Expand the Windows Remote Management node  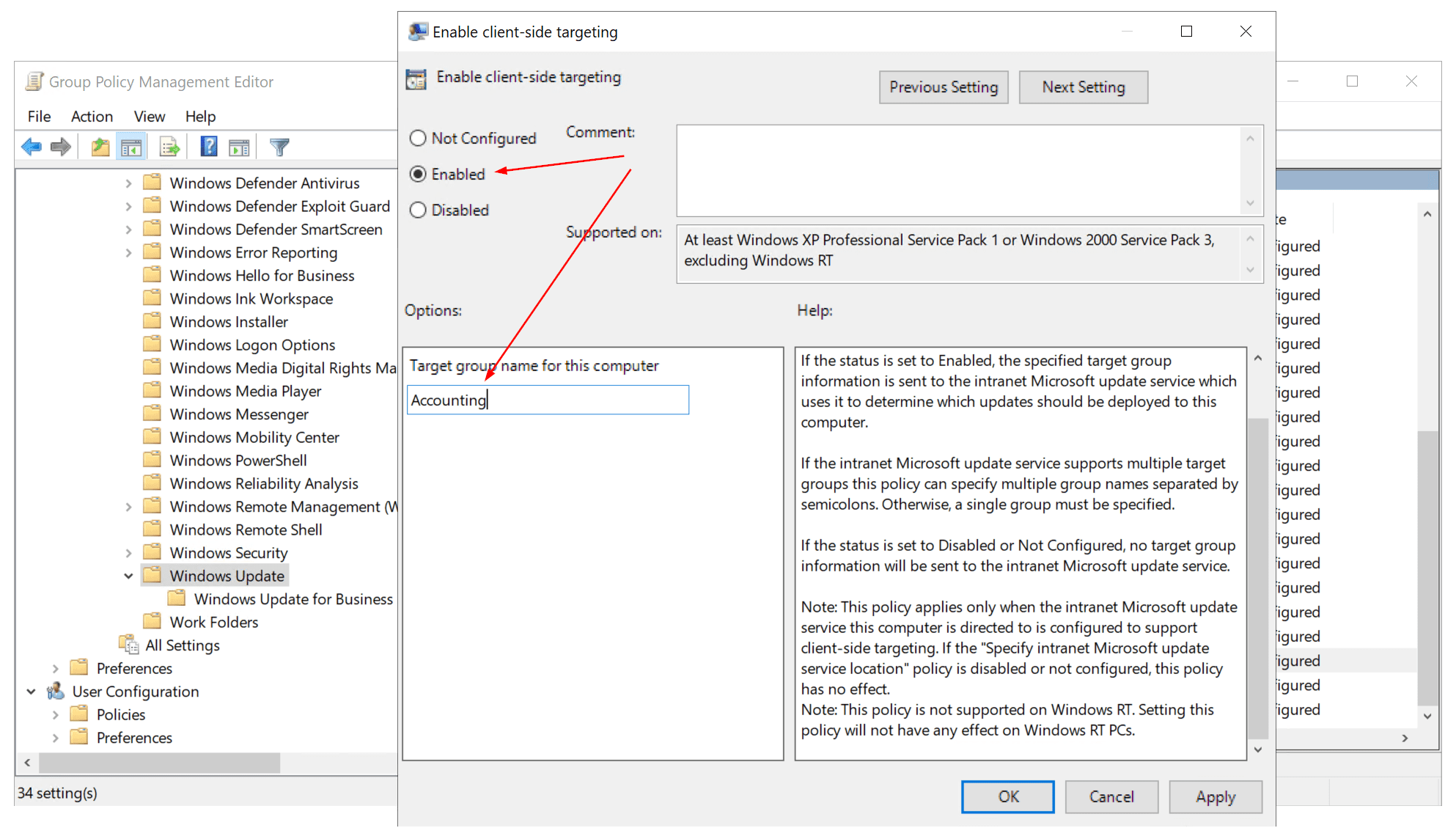point(128,507)
